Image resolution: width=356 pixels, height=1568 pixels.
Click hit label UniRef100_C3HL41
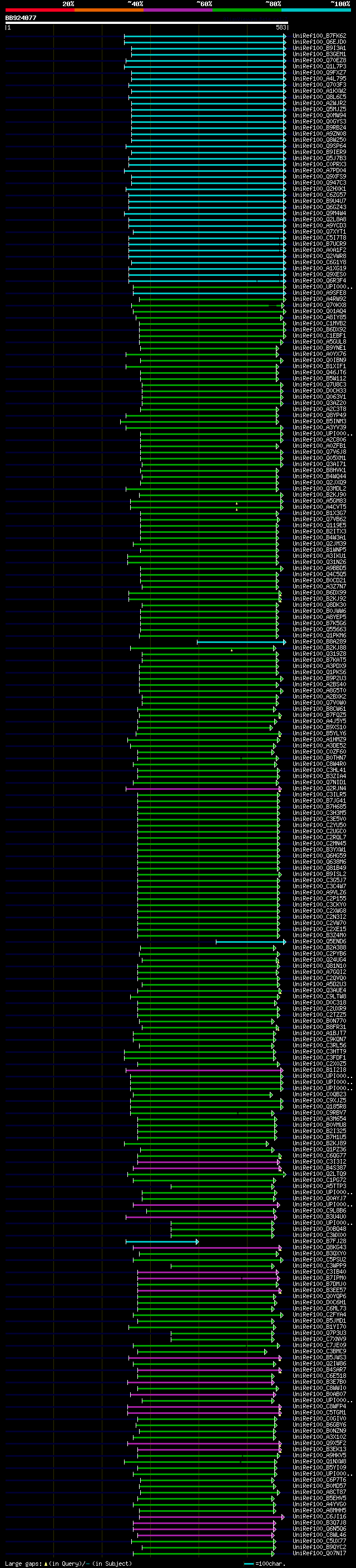click(319, 770)
